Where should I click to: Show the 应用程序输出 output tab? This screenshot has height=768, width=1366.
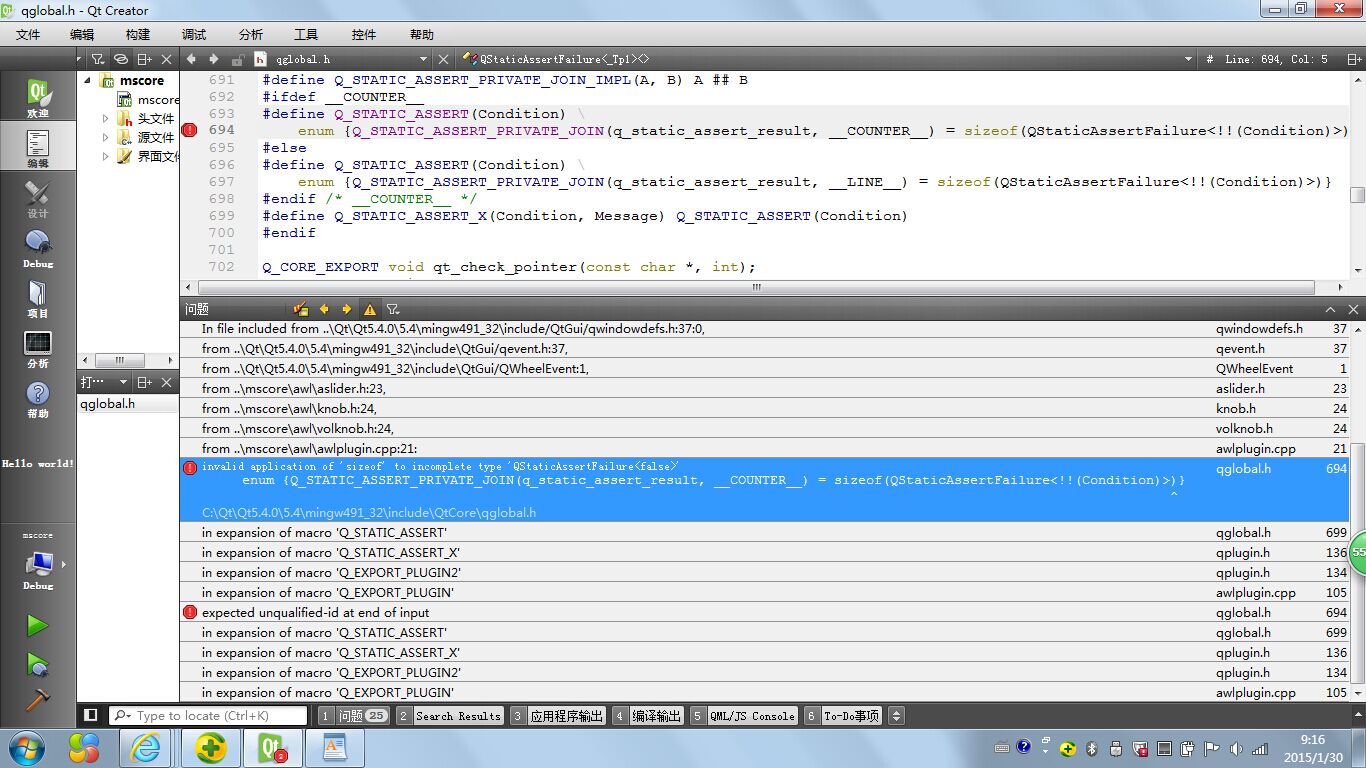tap(558, 716)
